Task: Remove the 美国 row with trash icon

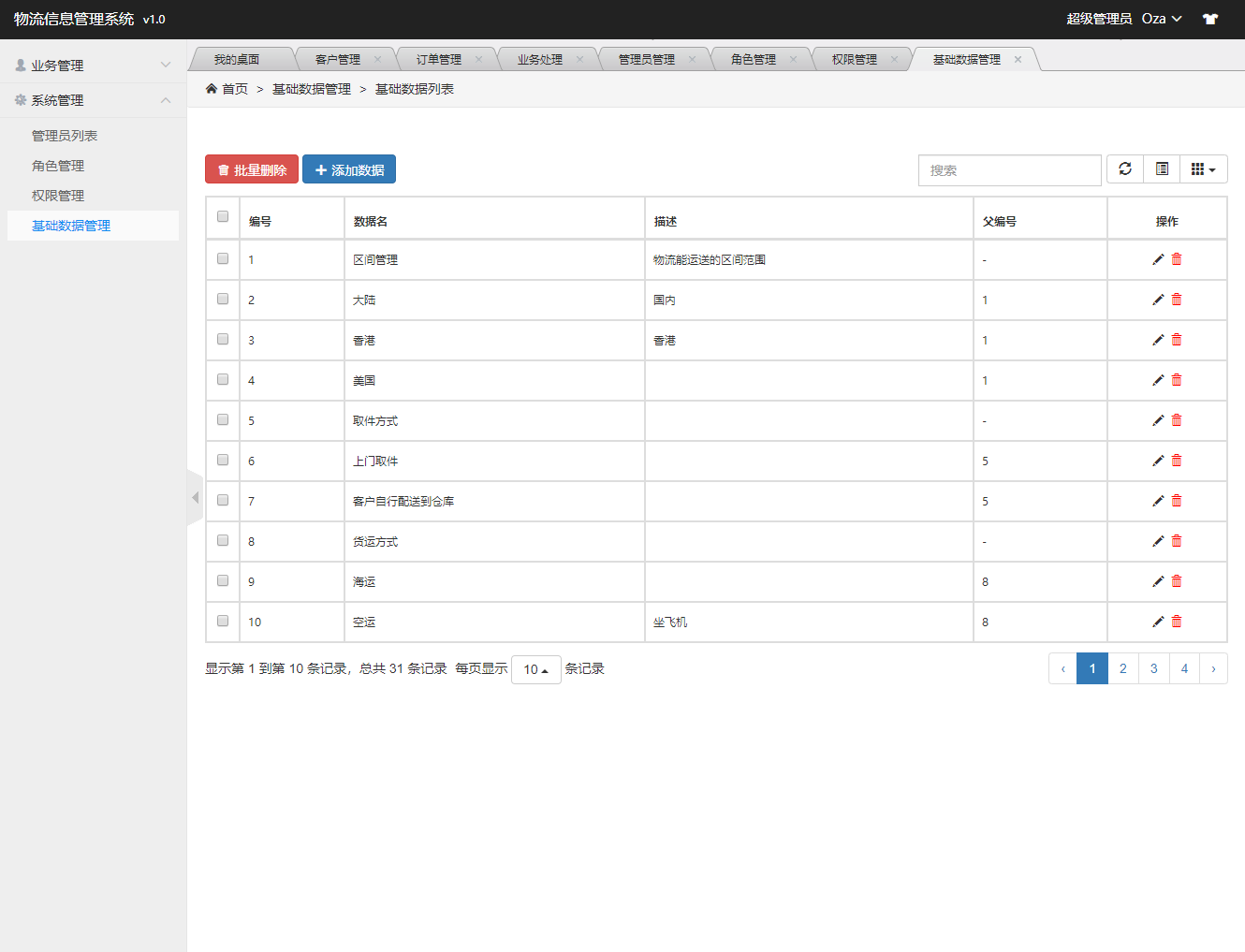Action: point(1177,380)
